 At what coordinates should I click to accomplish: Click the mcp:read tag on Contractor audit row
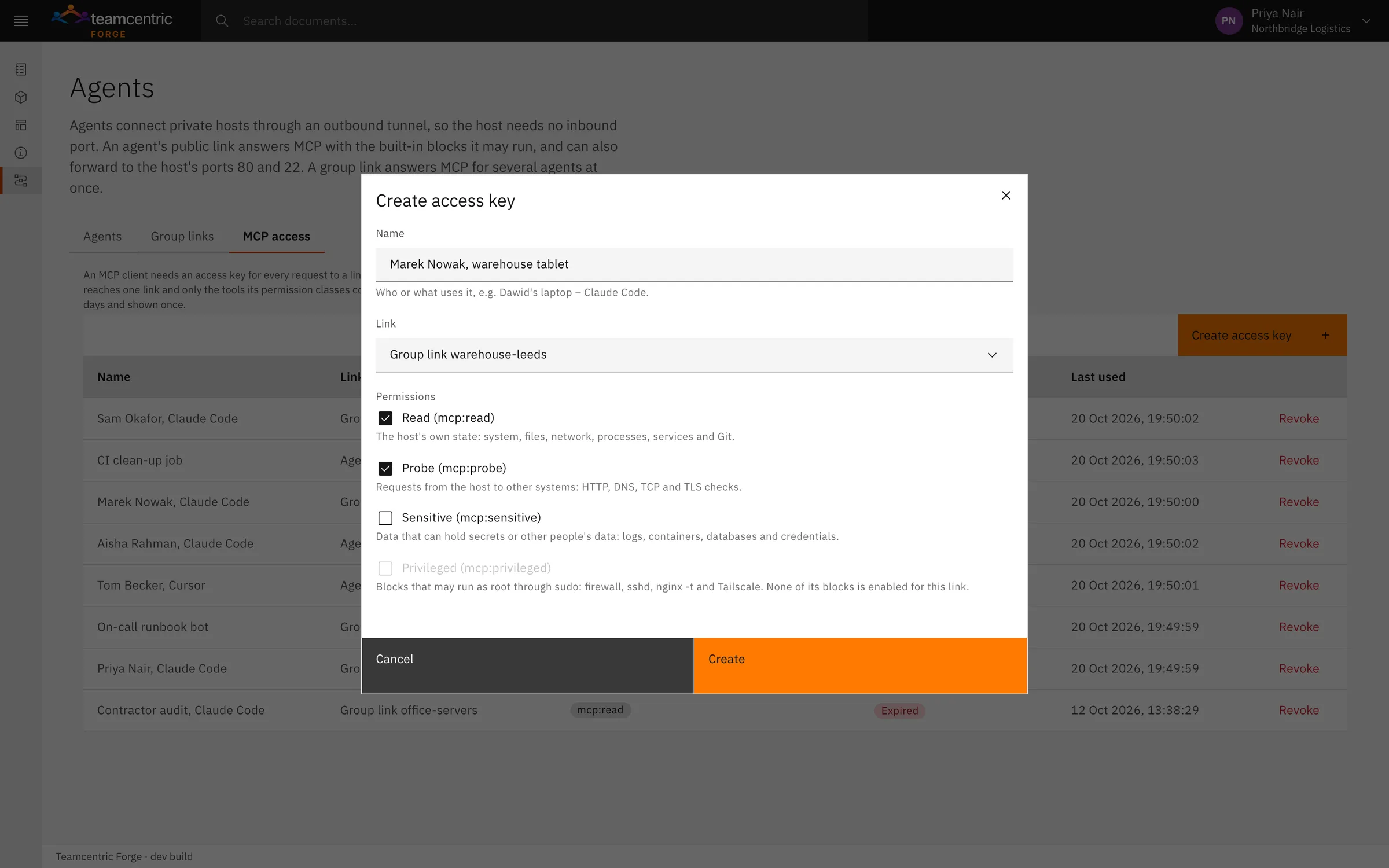tap(600, 710)
